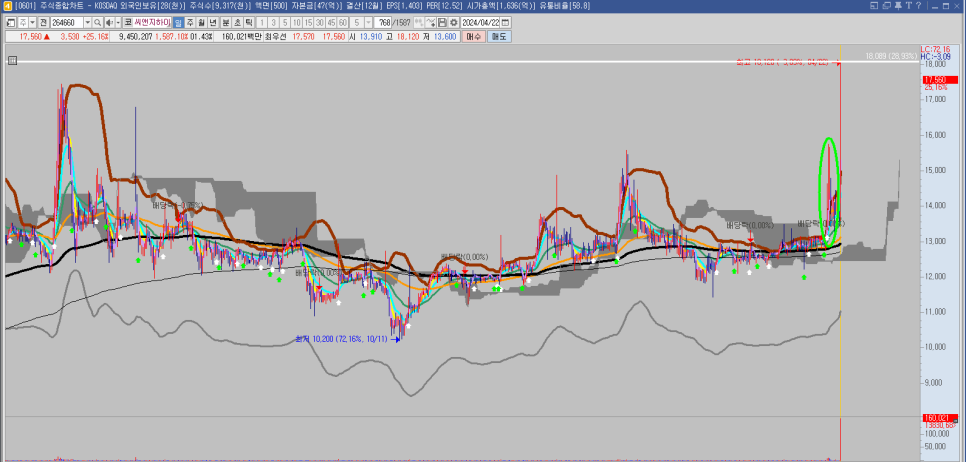This screenshot has width=966, height=462.
Task: Click the red 160,021 volume tag on axis
Action: click(x=938, y=418)
